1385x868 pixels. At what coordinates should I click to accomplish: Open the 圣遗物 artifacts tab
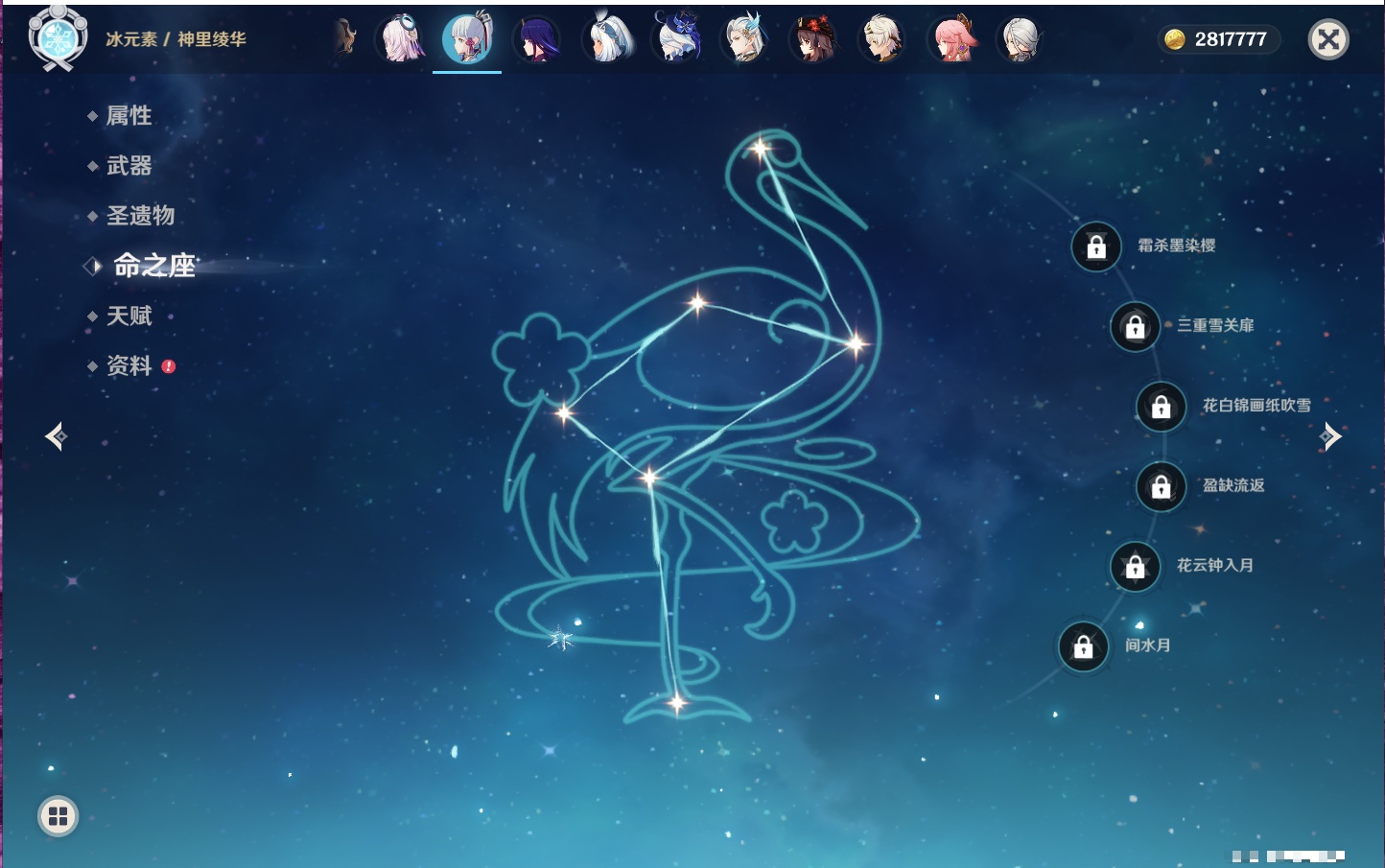140,216
